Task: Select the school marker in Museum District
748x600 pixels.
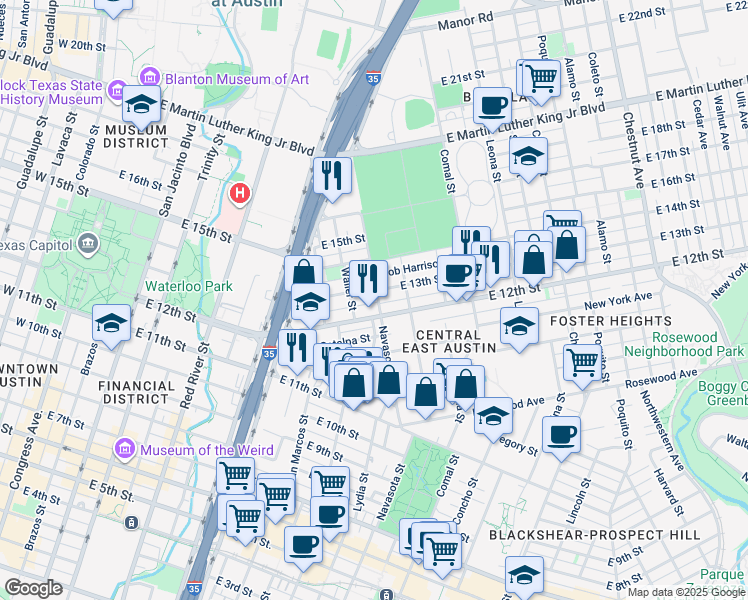Action: click(144, 105)
